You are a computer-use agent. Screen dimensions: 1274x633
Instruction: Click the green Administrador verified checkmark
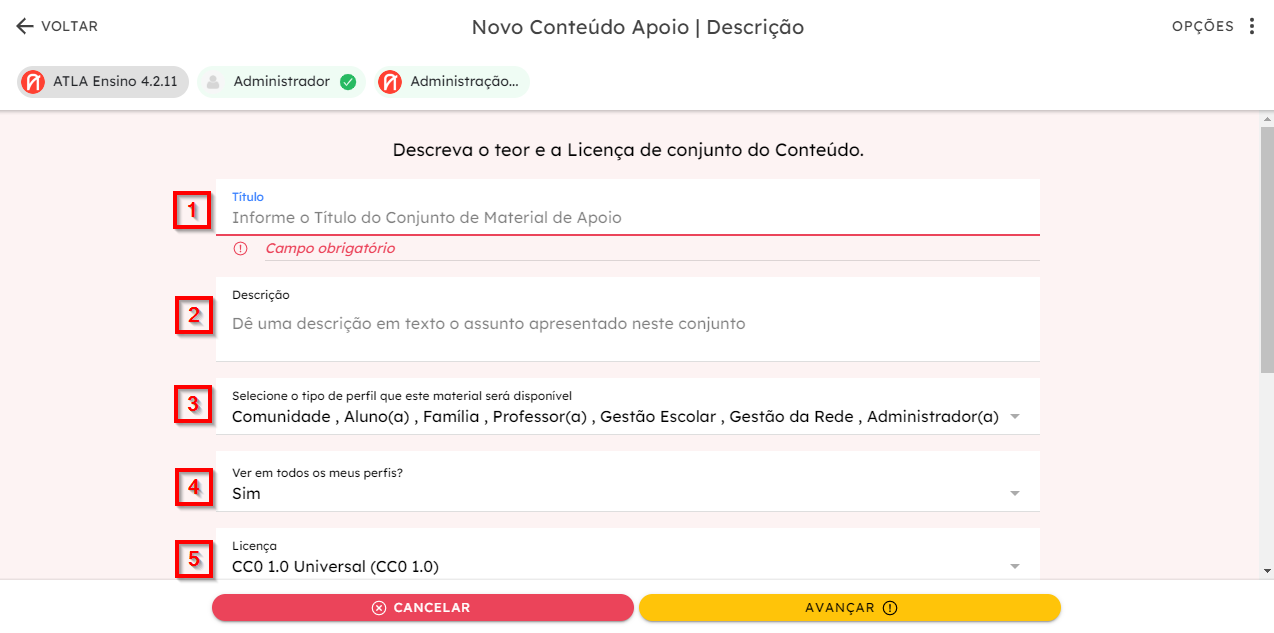[348, 82]
